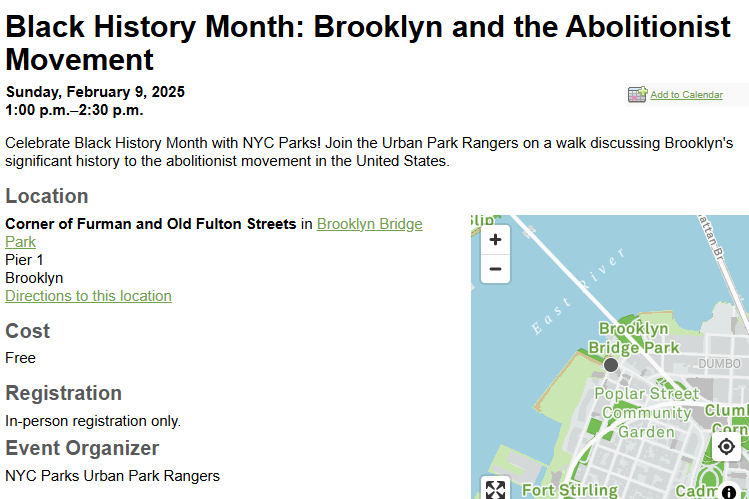Viewport: 749px width, 499px height.
Task: Open the Brooklyn Bridge Park link
Action: coord(214,233)
